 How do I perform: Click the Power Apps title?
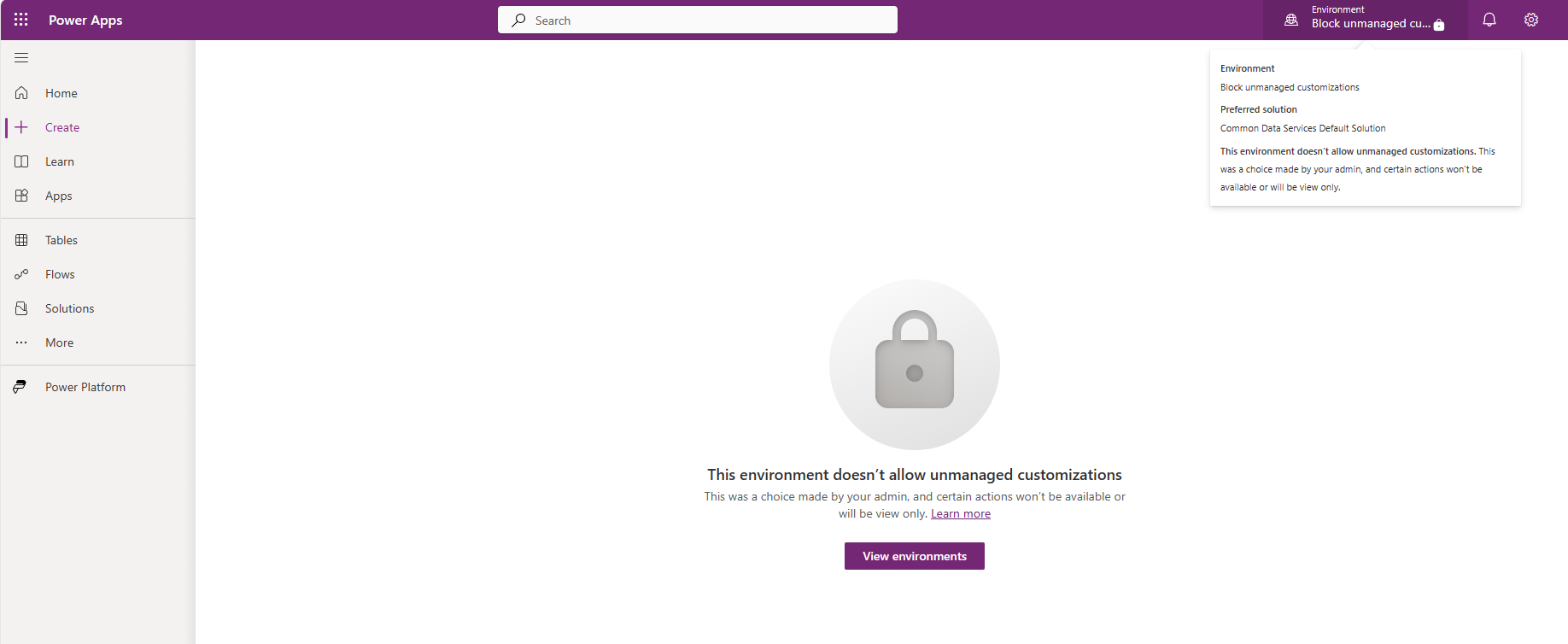85,20
